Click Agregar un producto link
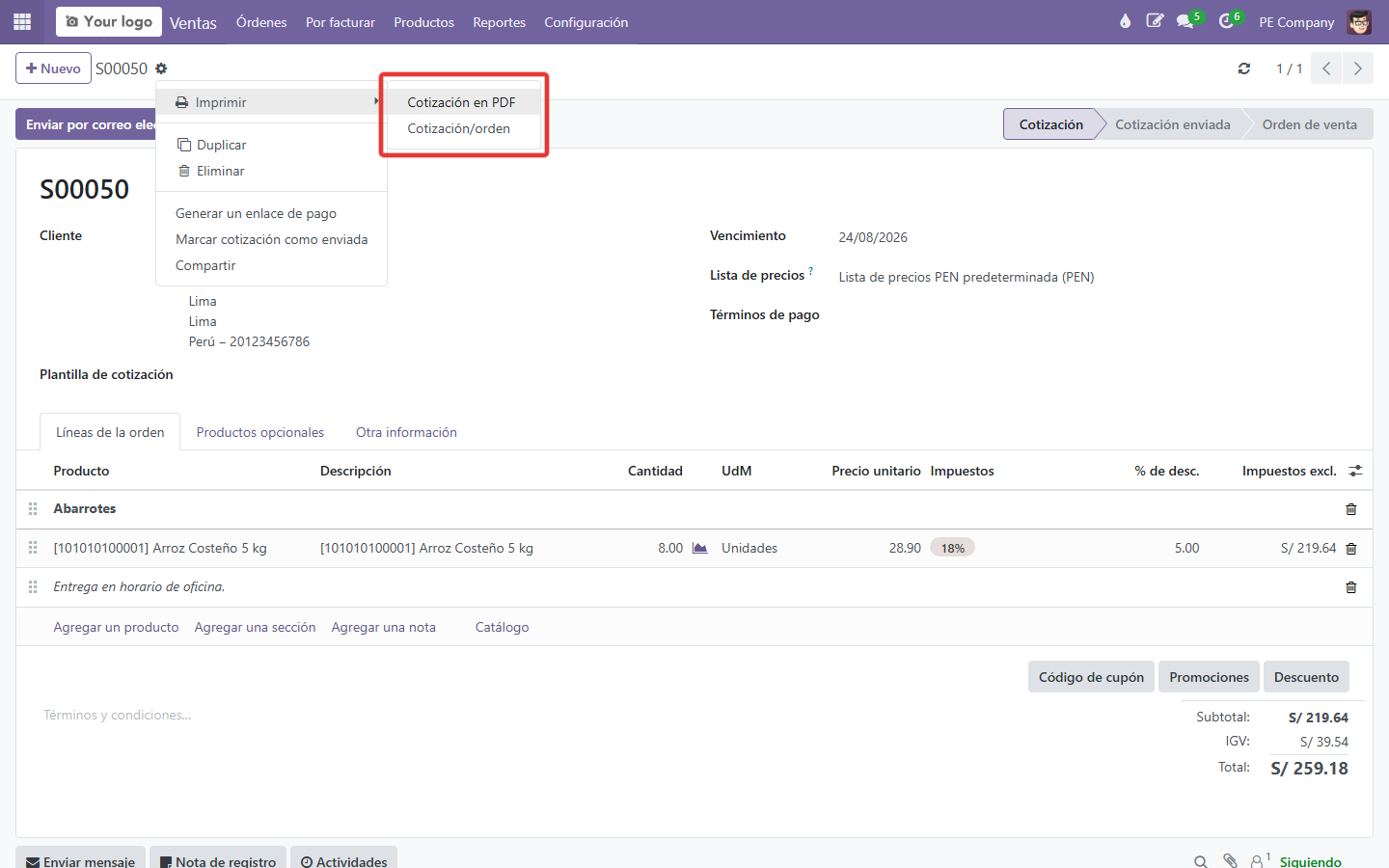 [x=116, y=627]
